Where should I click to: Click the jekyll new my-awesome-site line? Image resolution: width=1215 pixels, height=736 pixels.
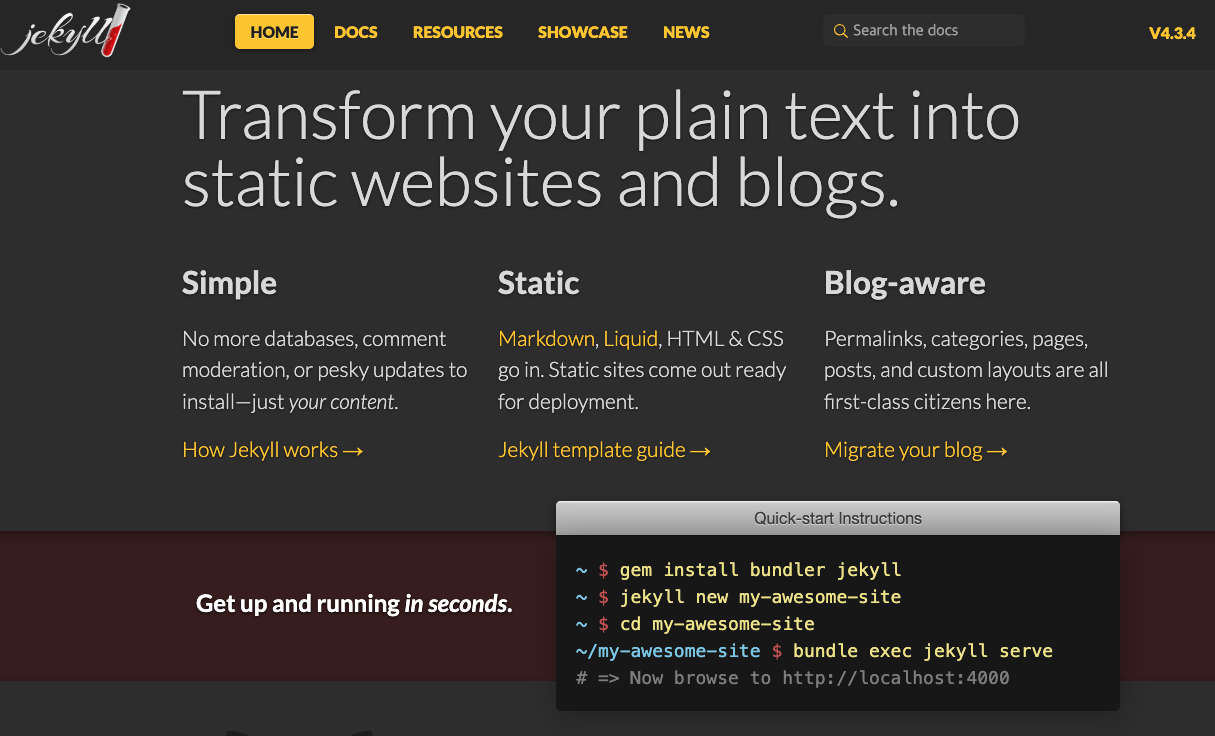coord(739,597)
